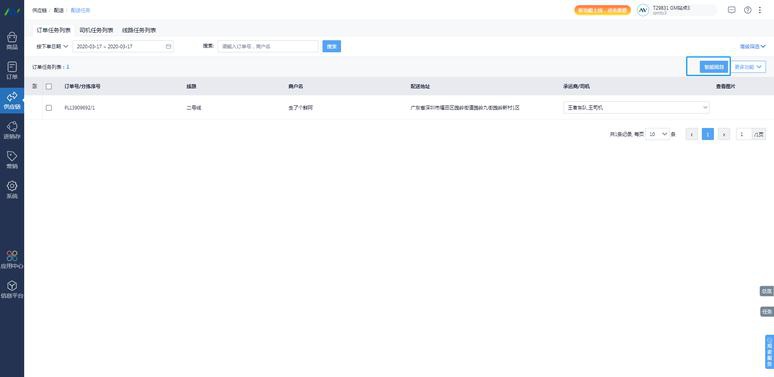Image resolution: width=774 pixels, height=377 pixels.
Task: Open the help question-mark icon
Action: point(747,10)
